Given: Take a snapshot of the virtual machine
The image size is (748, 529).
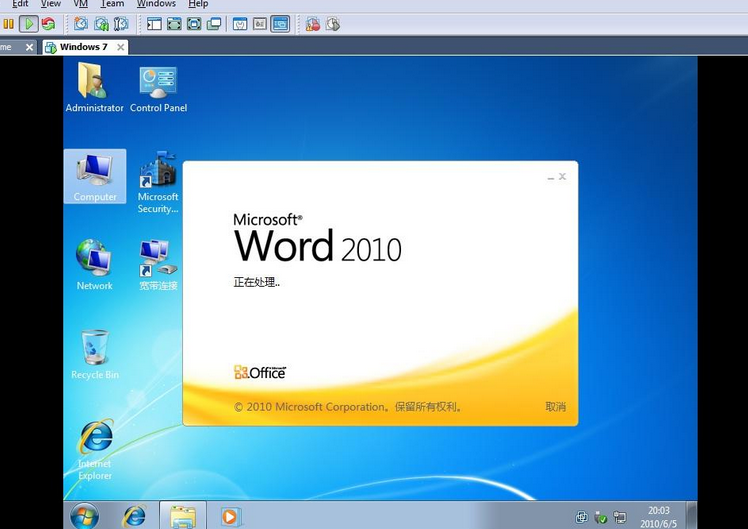Looking at the screenshot, I should coord(81,24).
